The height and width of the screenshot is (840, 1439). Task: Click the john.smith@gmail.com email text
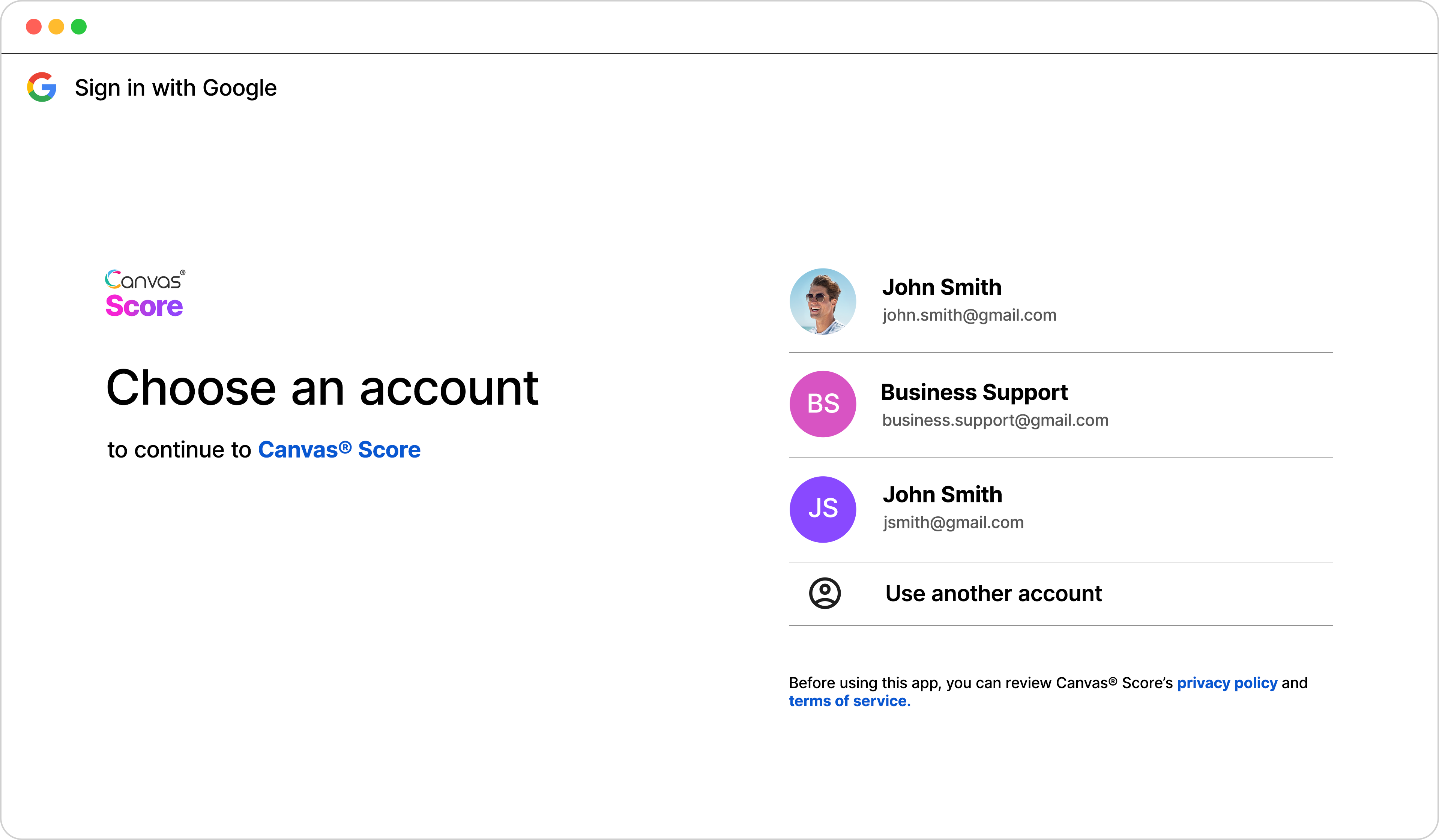click(x=969, y=315)
